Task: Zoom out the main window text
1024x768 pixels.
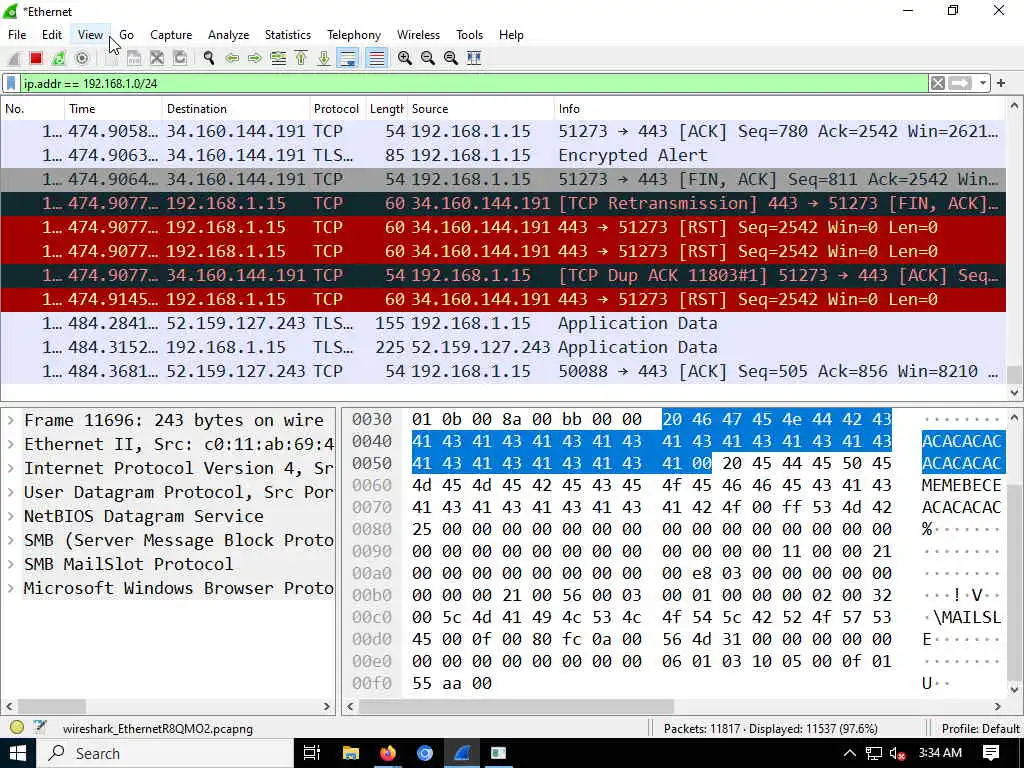Action: coord(428,58)
